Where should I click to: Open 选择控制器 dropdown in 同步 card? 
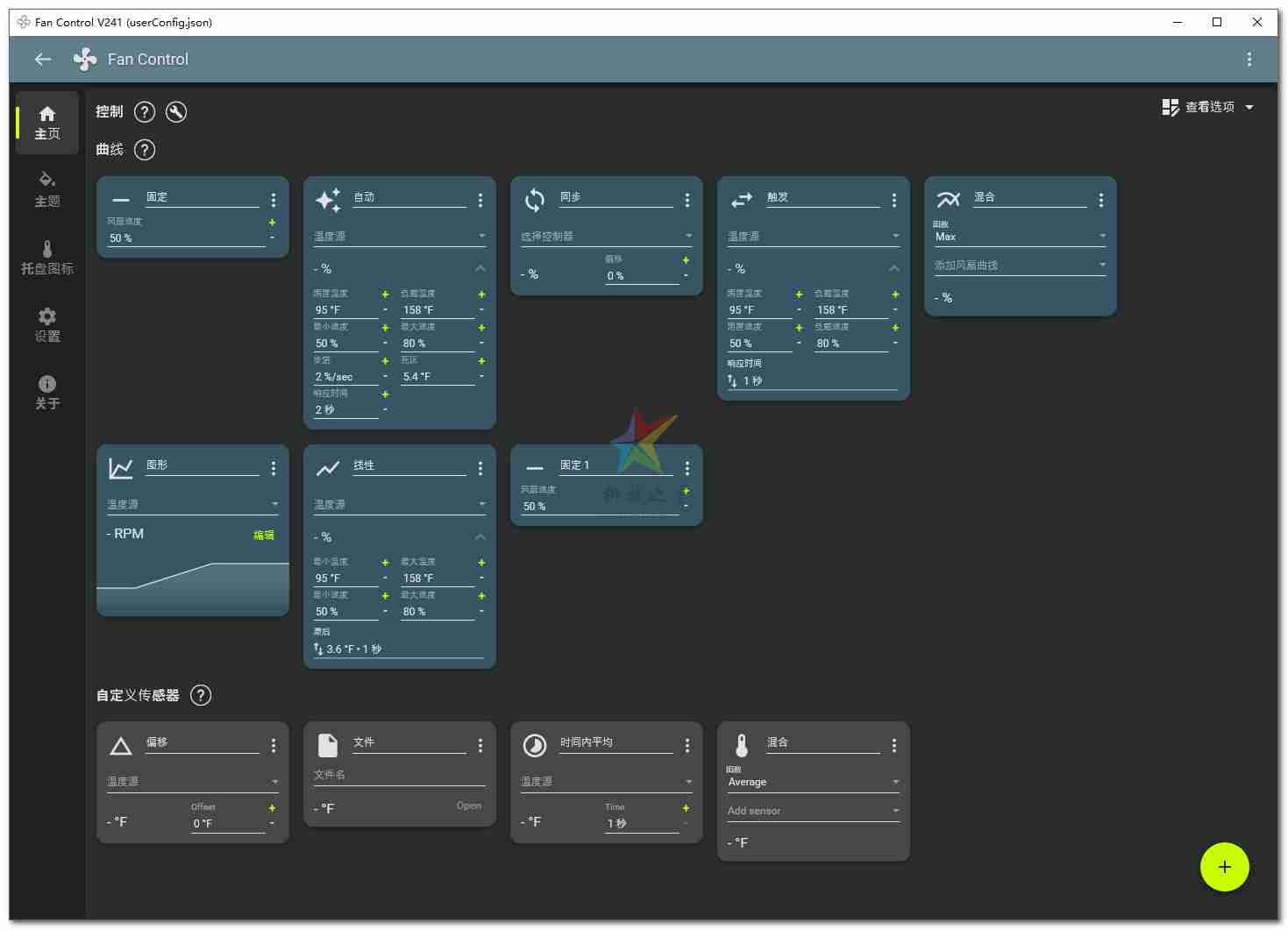[606, 237]
